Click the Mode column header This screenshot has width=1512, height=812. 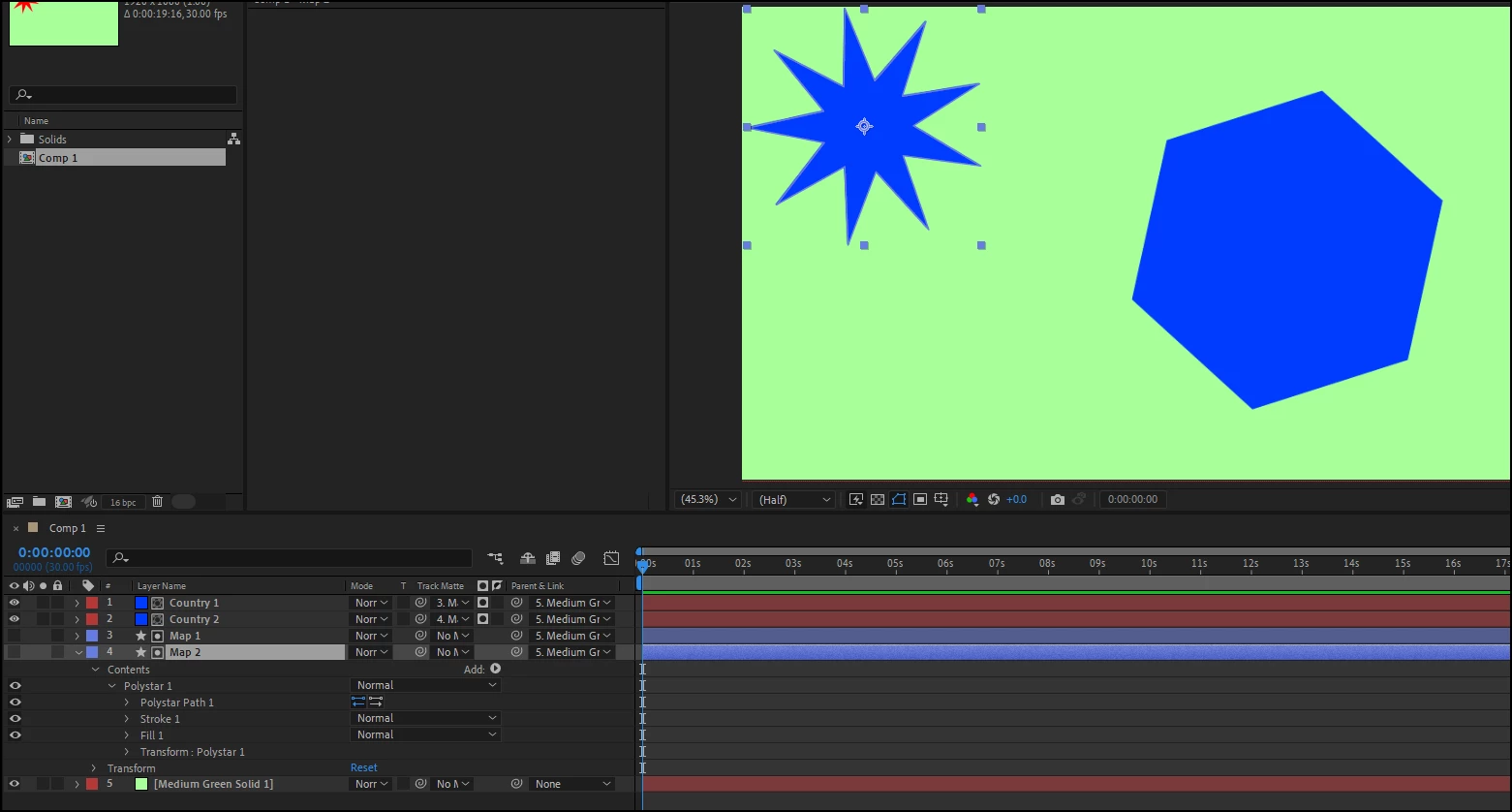coord(361,585)
